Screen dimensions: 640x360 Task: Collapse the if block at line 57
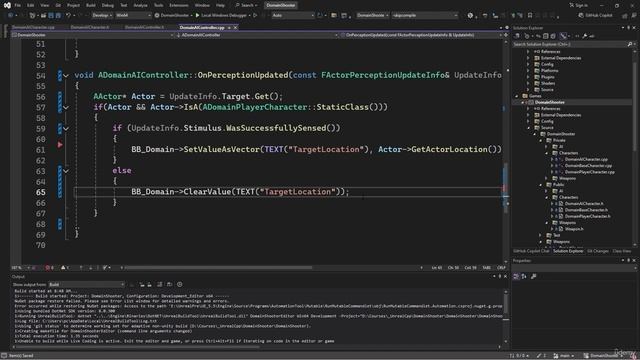(66, 107)
